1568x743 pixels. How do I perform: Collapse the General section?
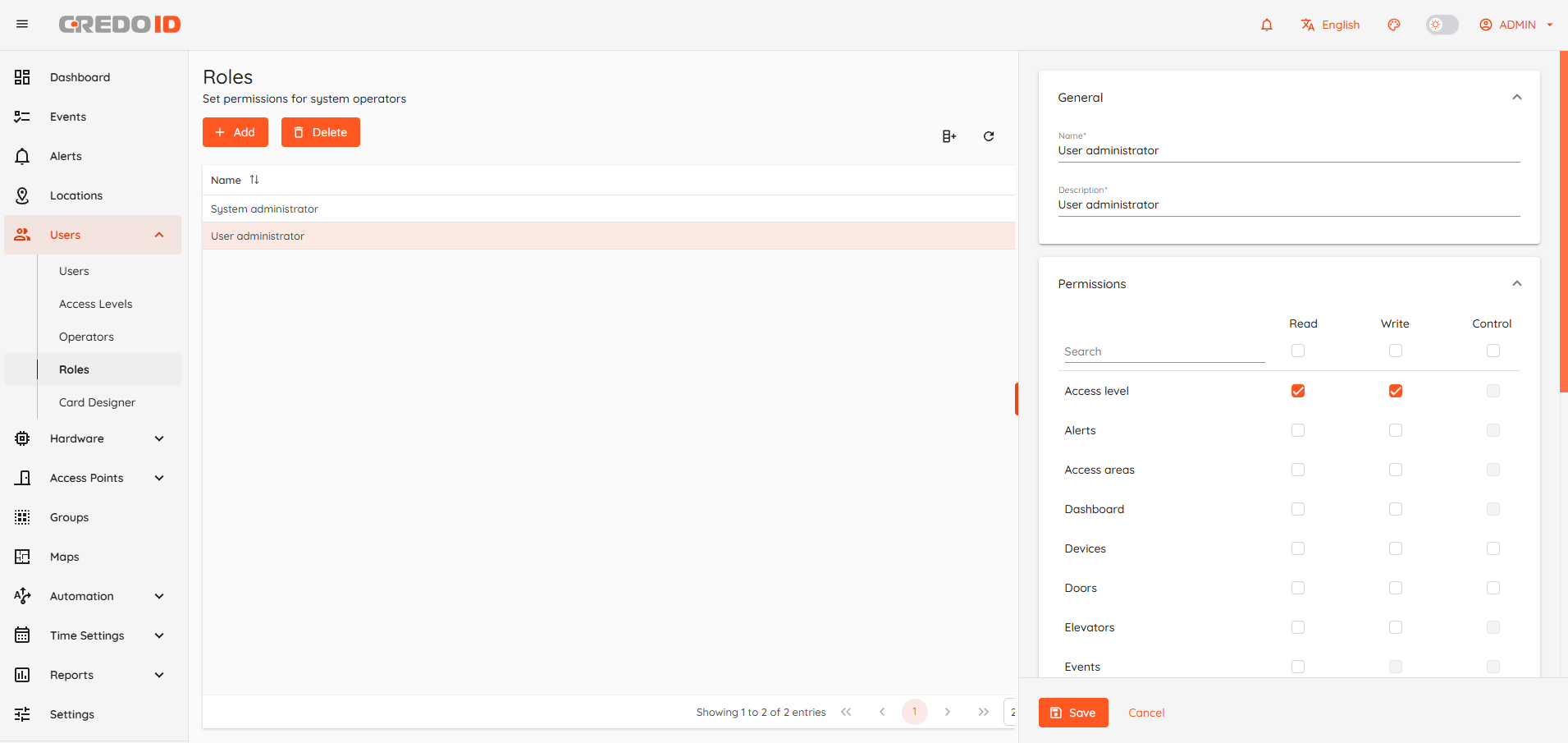(x=1517, y=97)
